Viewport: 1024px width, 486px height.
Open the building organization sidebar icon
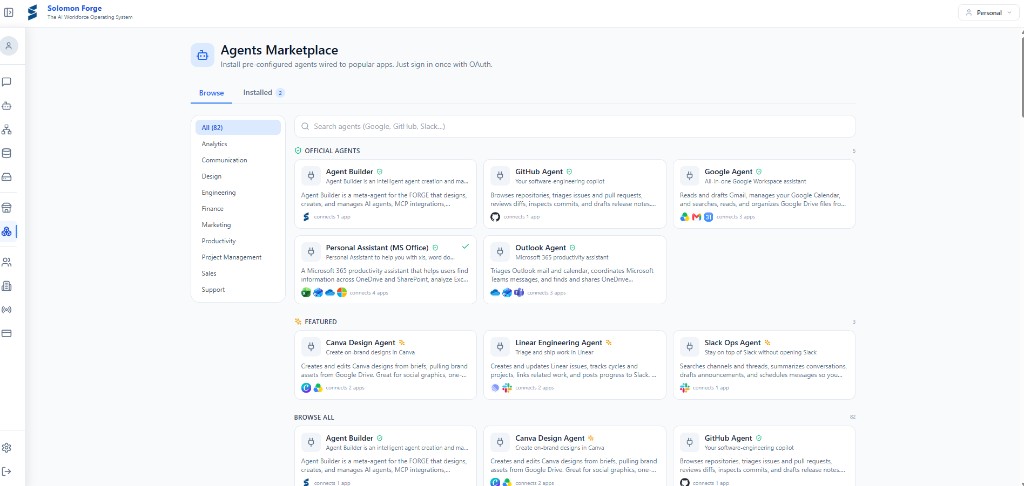click(7, 285)
